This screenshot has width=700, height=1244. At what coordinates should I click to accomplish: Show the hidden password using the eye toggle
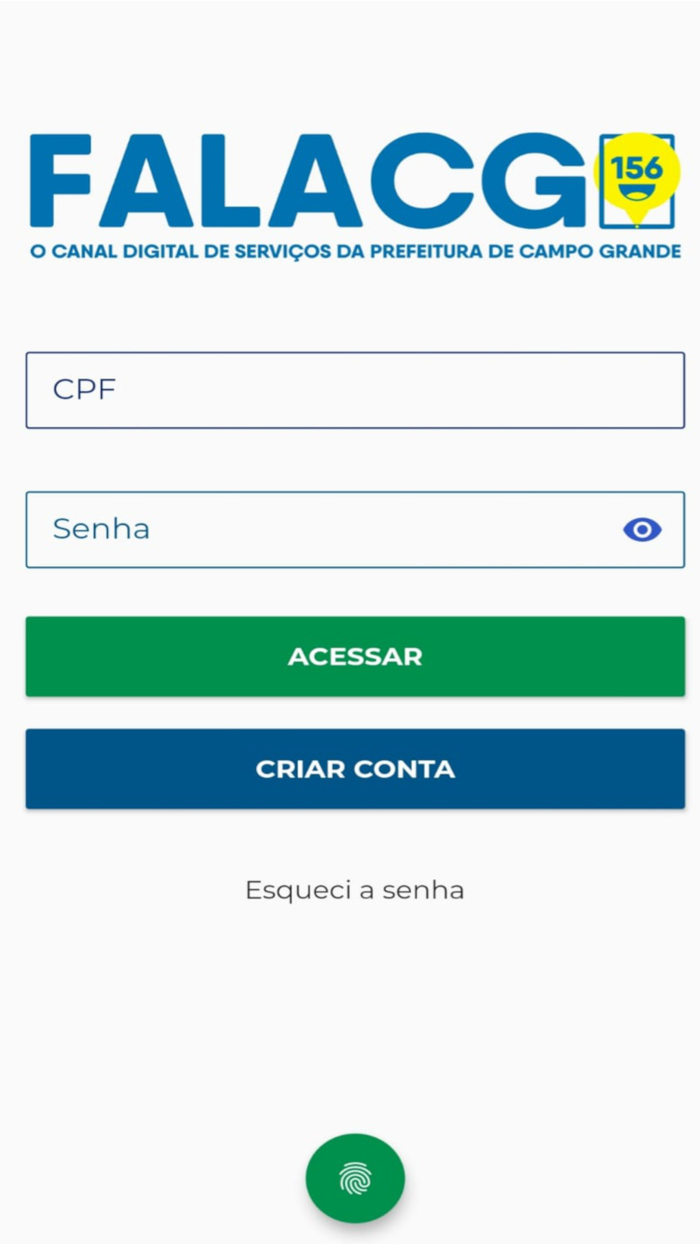click(641, 529)
